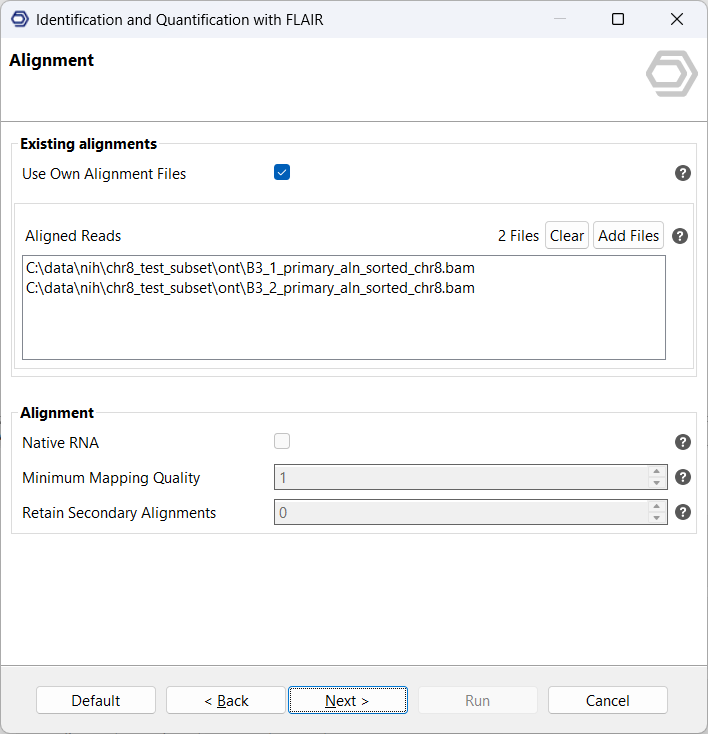
Task: View help for Retain Secondary Alignments
Action: click(683, 512)
